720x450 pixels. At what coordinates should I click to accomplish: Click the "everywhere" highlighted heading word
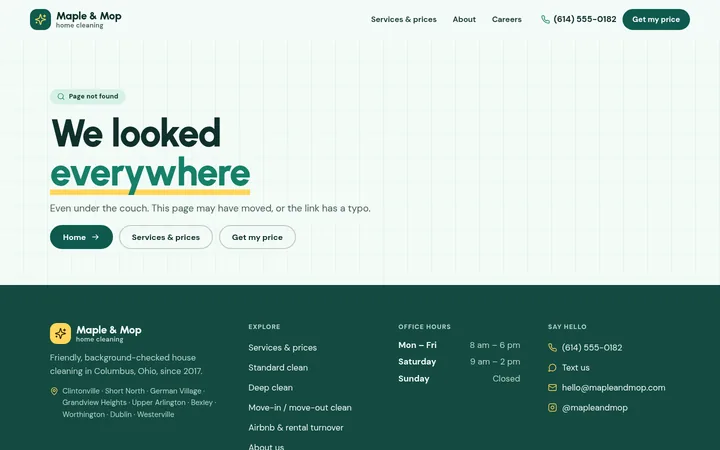point(150,174)
